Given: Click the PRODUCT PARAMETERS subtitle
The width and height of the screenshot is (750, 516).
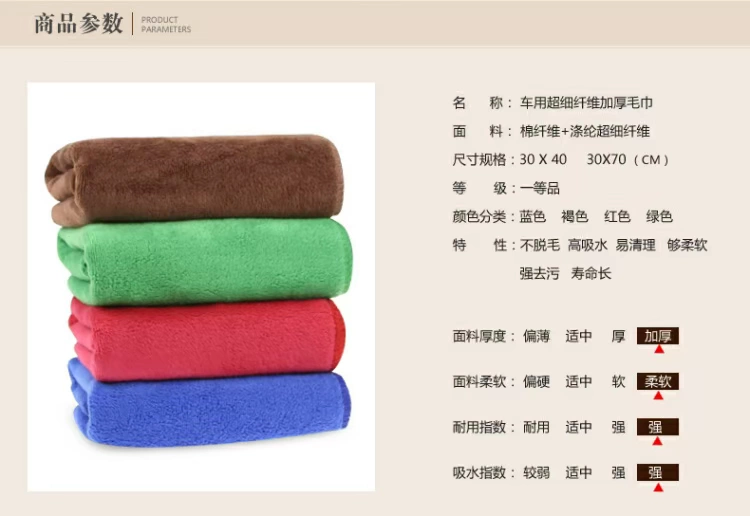Looking at the screenshot, I should (165, 24).
